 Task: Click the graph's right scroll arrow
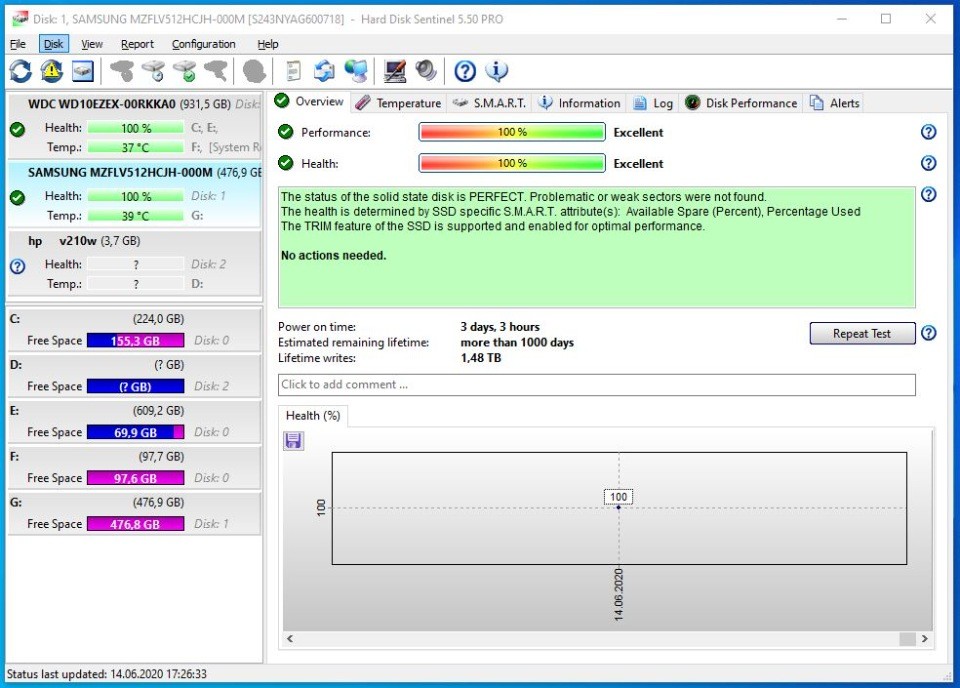pos(925,639)
